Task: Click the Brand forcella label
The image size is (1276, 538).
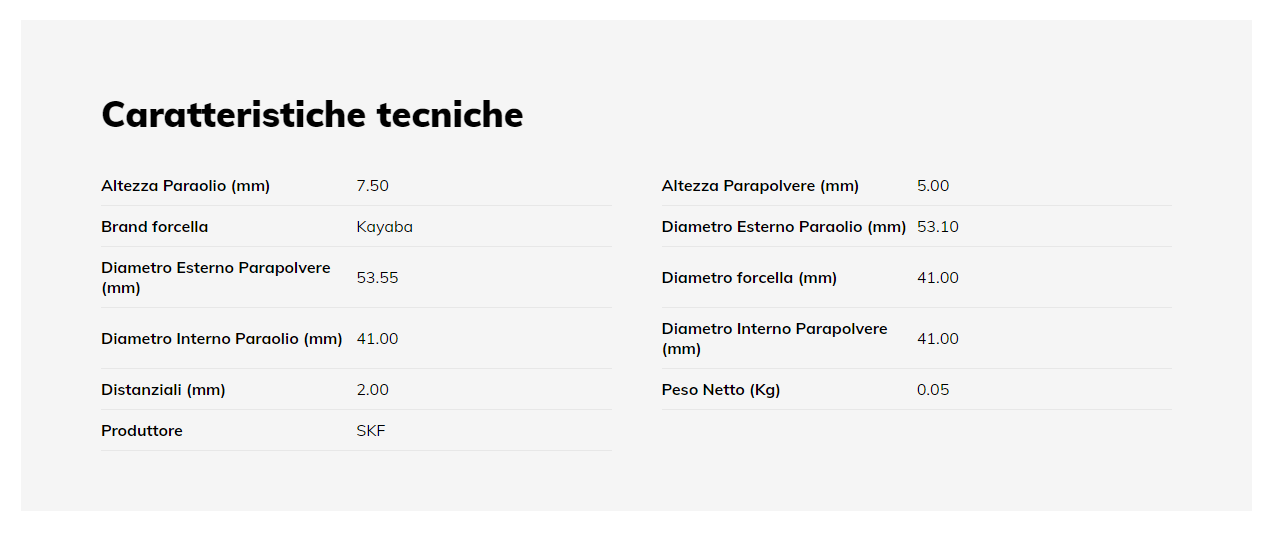Action: 155,227
